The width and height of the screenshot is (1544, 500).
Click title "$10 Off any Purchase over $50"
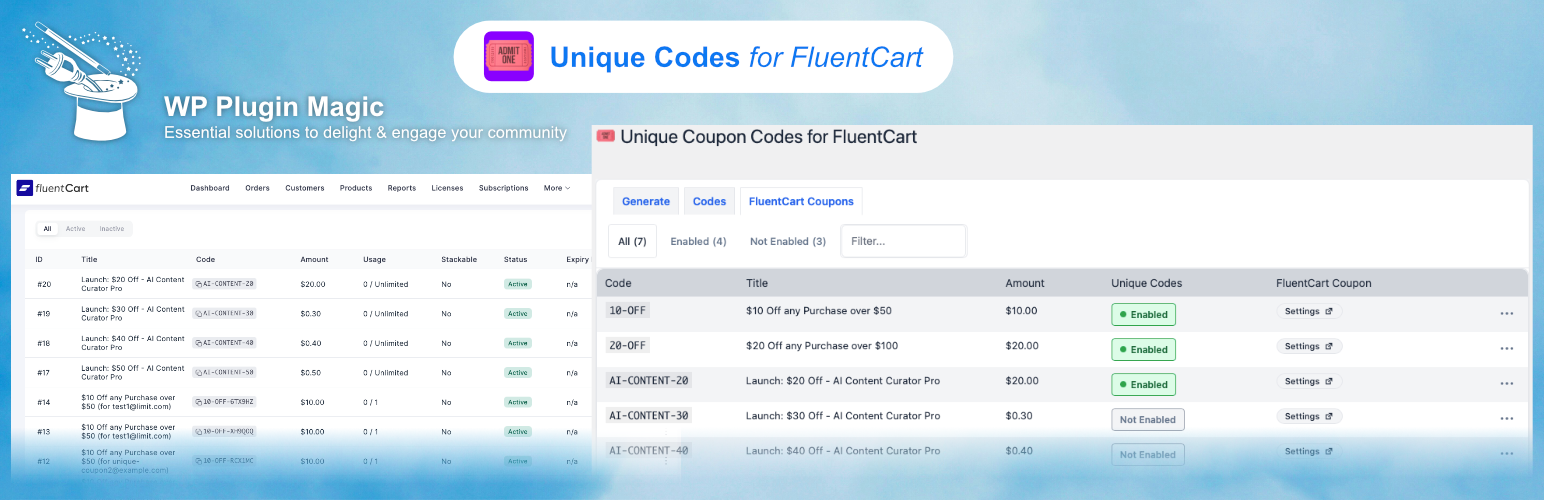[819, 311]
